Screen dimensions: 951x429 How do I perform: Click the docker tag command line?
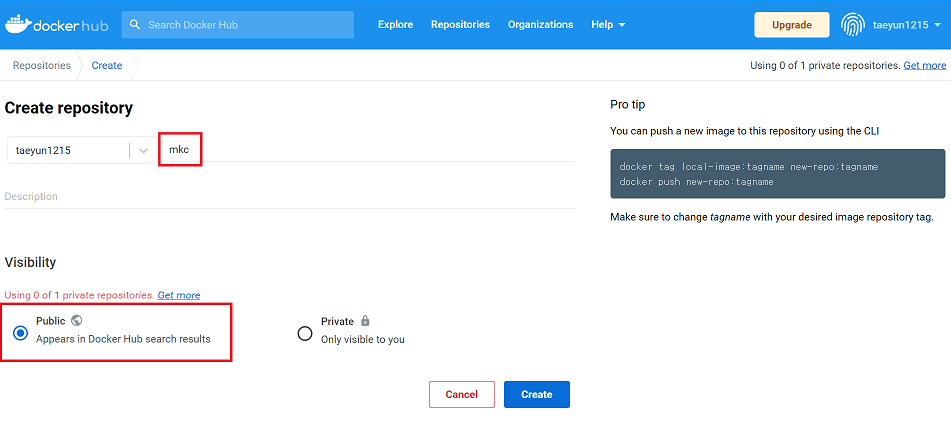[749, 166]
